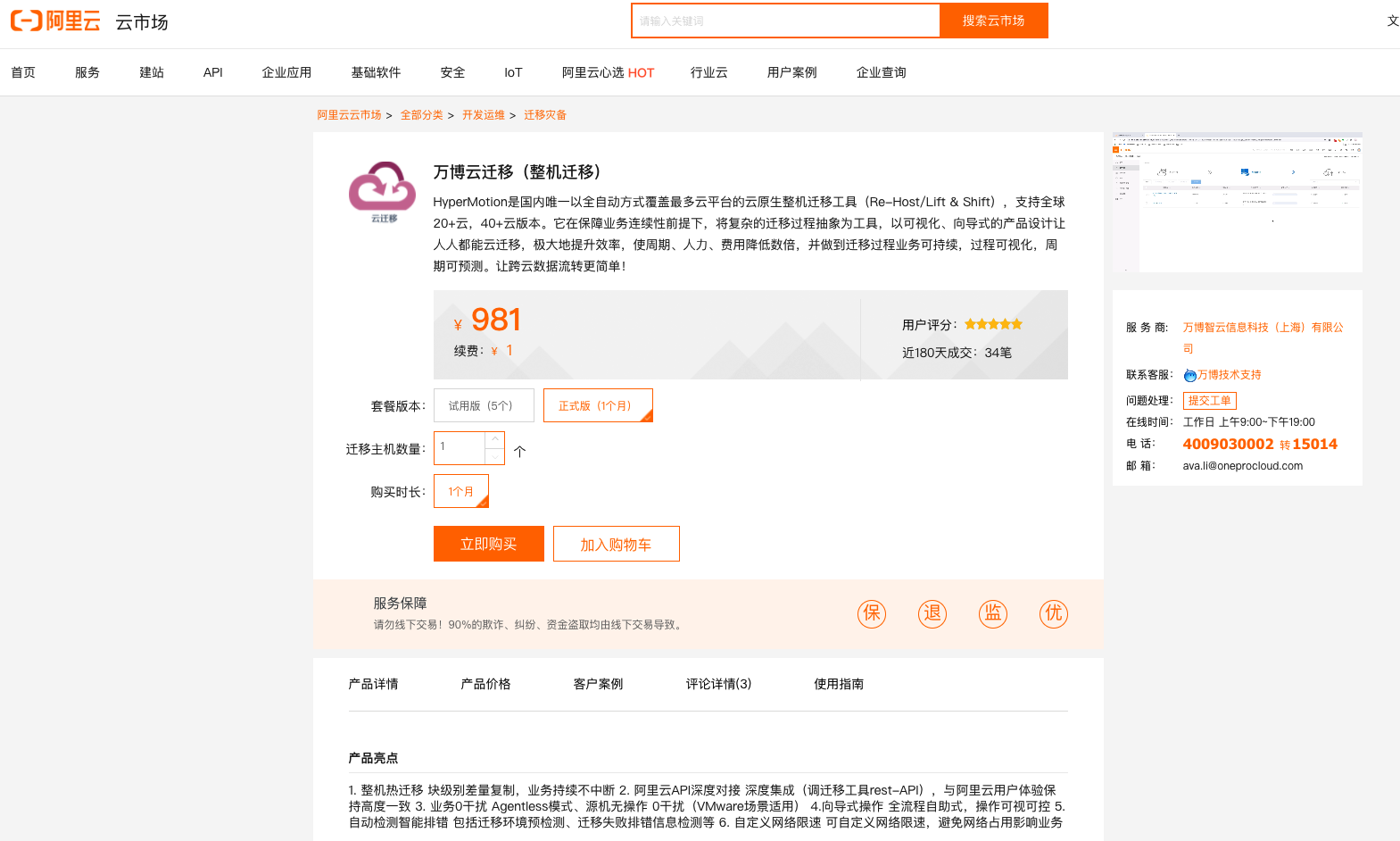The width and height of the screenshot is (1400, 841).
Task: Open the 安全 nav menu
Action: 453,72
